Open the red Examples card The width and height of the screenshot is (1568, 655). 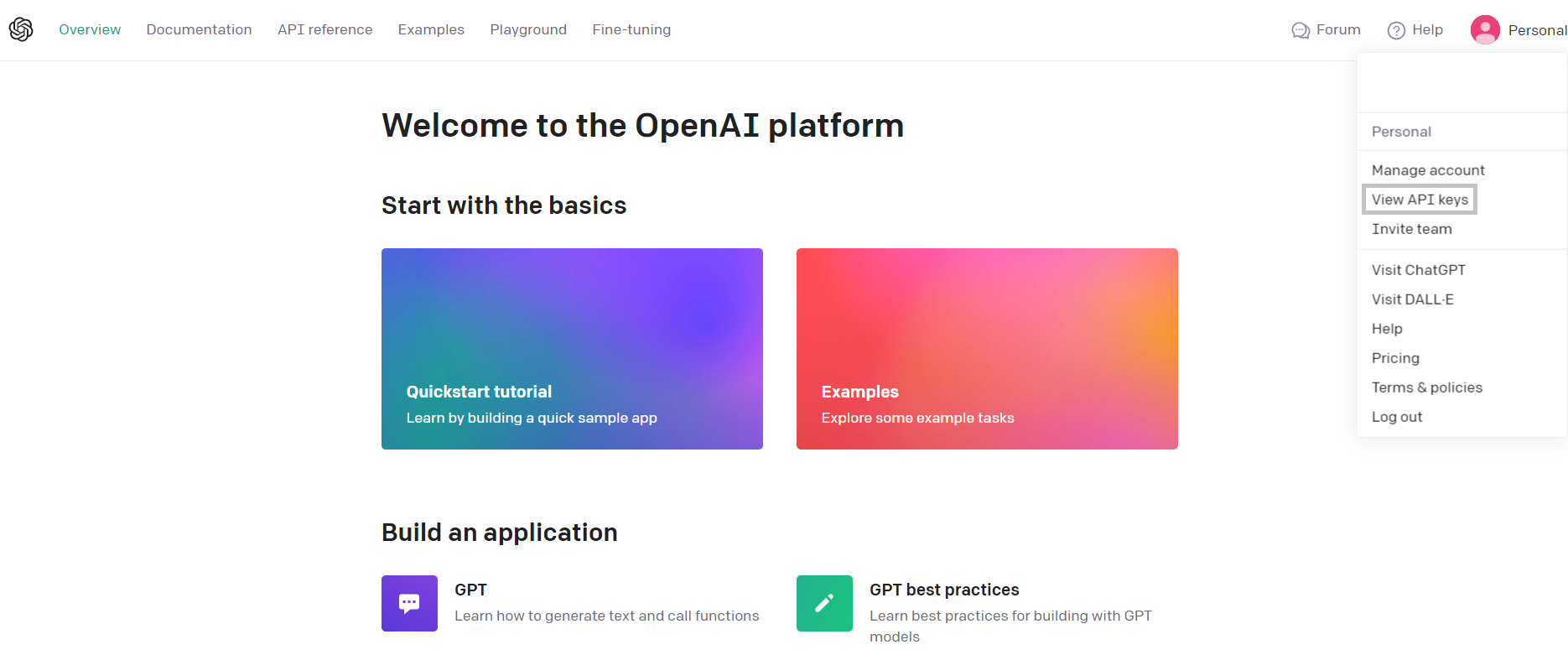point(987,349)
